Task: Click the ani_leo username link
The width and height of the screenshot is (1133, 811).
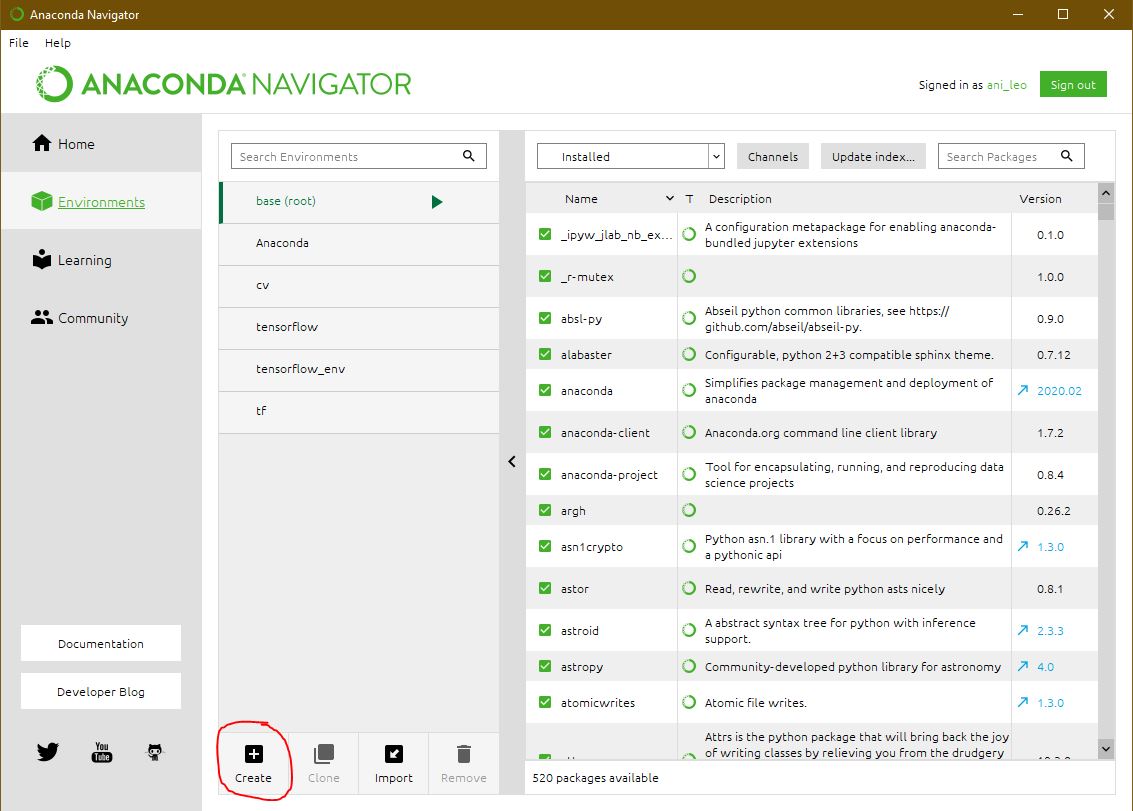Action: pos(1007,85)
